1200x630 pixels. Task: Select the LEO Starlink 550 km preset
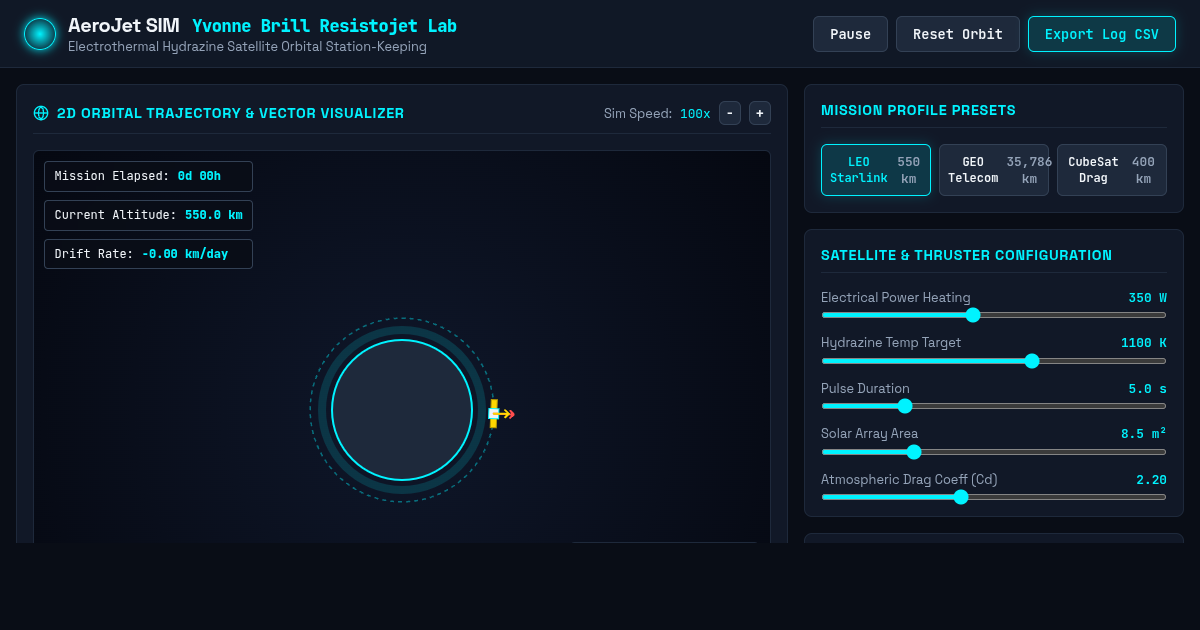(876, 170)
